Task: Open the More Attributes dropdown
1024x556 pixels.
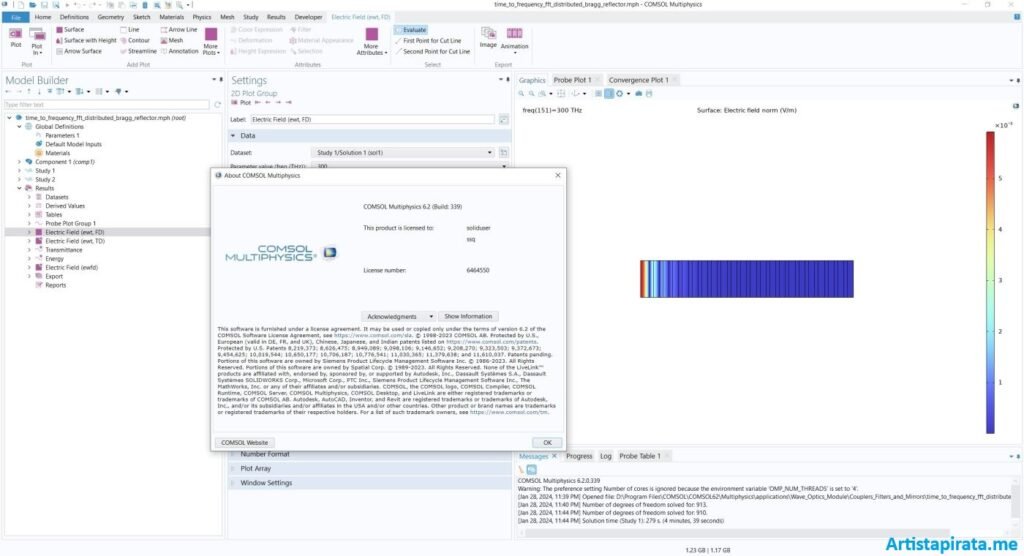Action: tap(372, 41)
